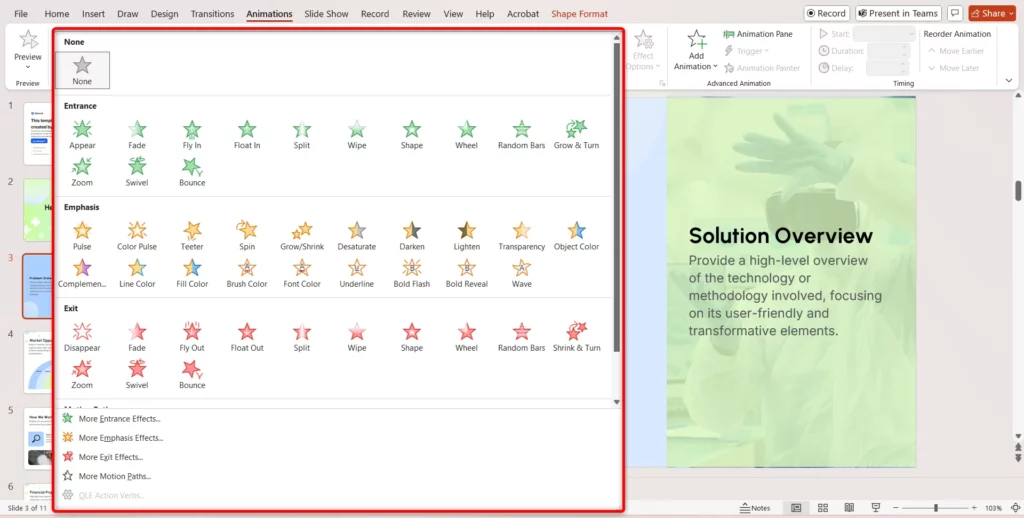1024x518 pixels.
Task: Expand the Preview dropdown arrow
Action: [x=28, y=67]
